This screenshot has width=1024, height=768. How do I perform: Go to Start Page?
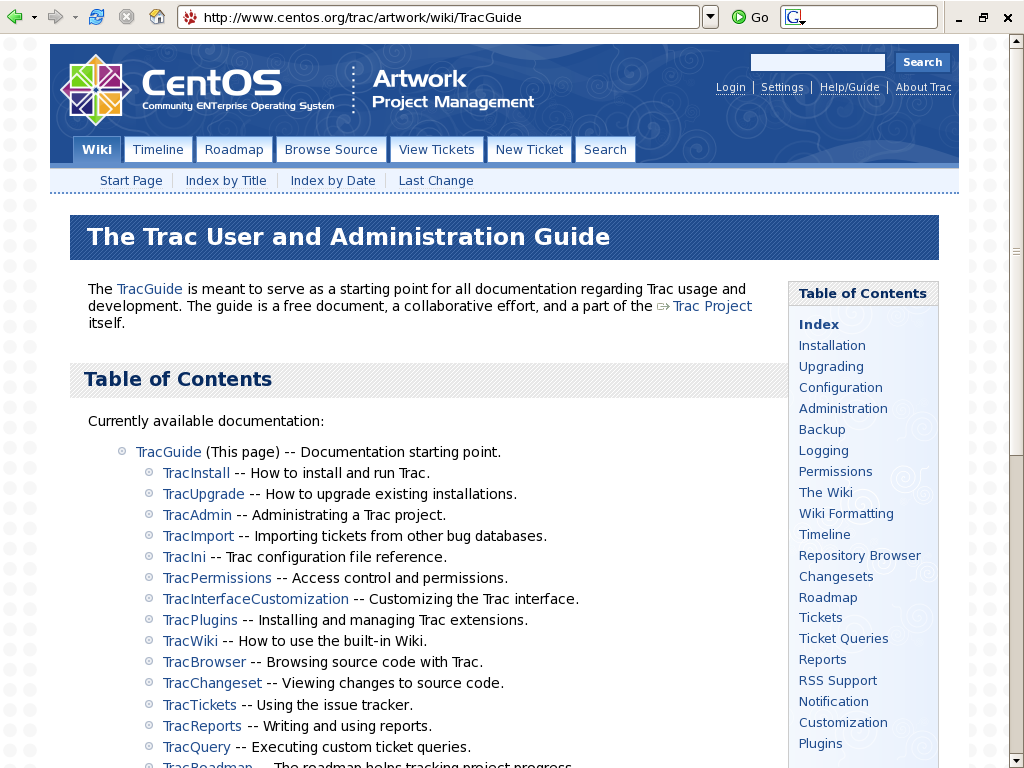pyautogui.click(x=131, y=181)
